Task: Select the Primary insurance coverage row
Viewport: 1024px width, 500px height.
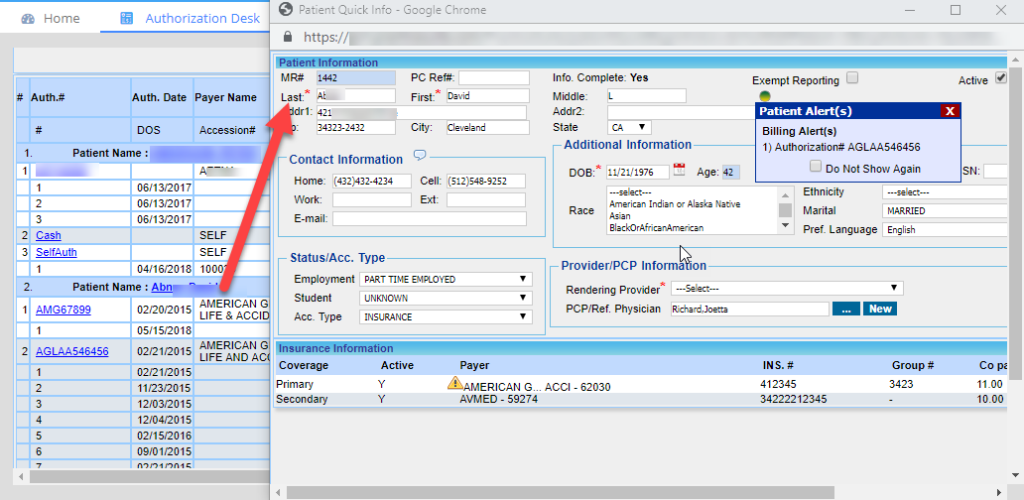Action: 640,384
